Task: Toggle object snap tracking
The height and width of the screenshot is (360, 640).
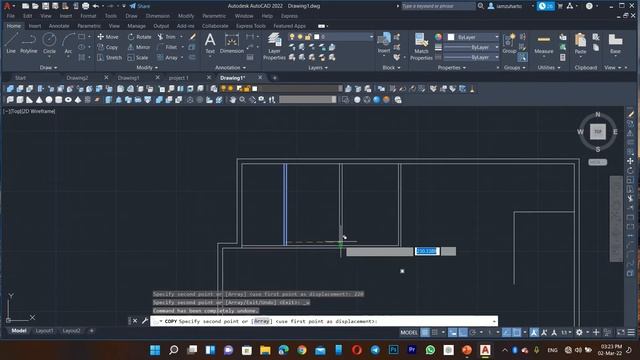Action: [x=507, y=332]
